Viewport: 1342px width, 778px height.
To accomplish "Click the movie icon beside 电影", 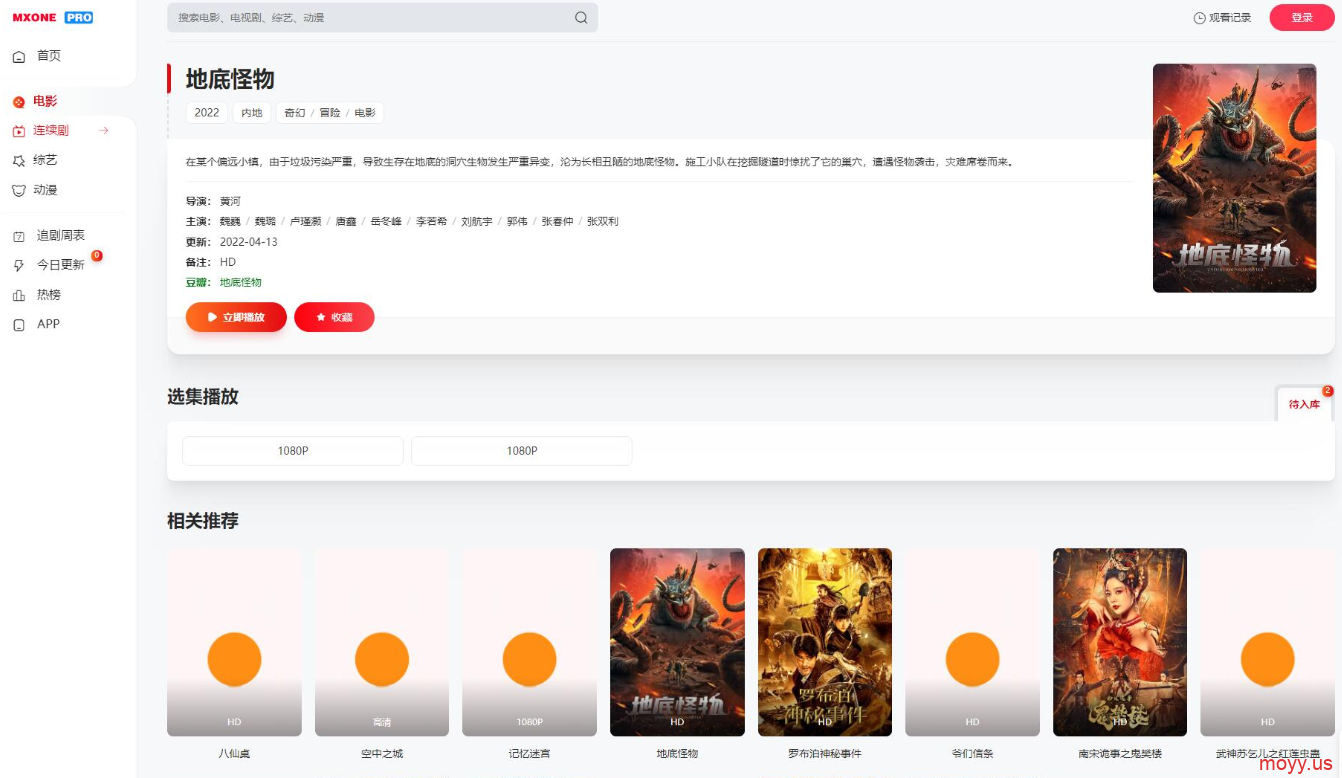I will tap(19, 102).
